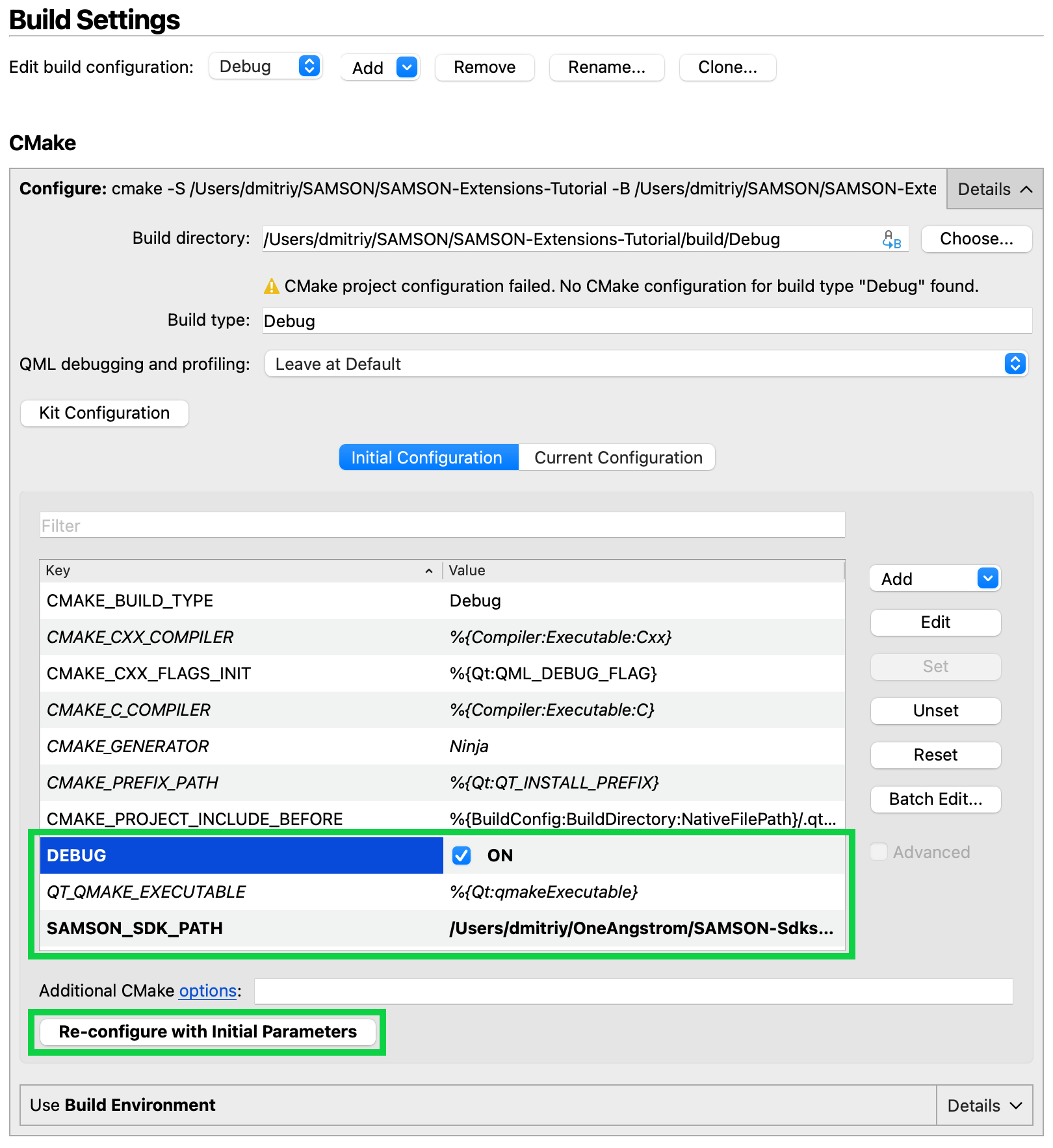Expand the Use Build Environment Details

pyautogui.click(x=983, y=1105)
